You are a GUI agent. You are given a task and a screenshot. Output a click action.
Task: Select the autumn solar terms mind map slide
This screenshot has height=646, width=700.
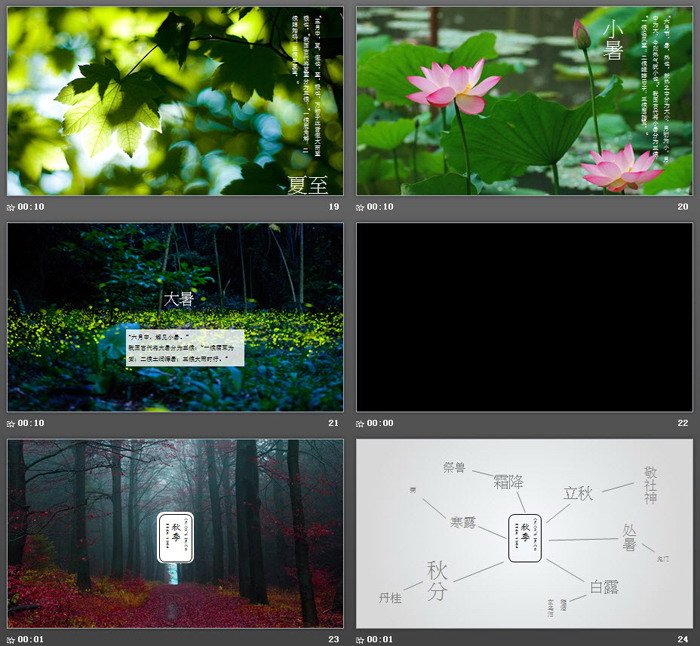point(524,533)
